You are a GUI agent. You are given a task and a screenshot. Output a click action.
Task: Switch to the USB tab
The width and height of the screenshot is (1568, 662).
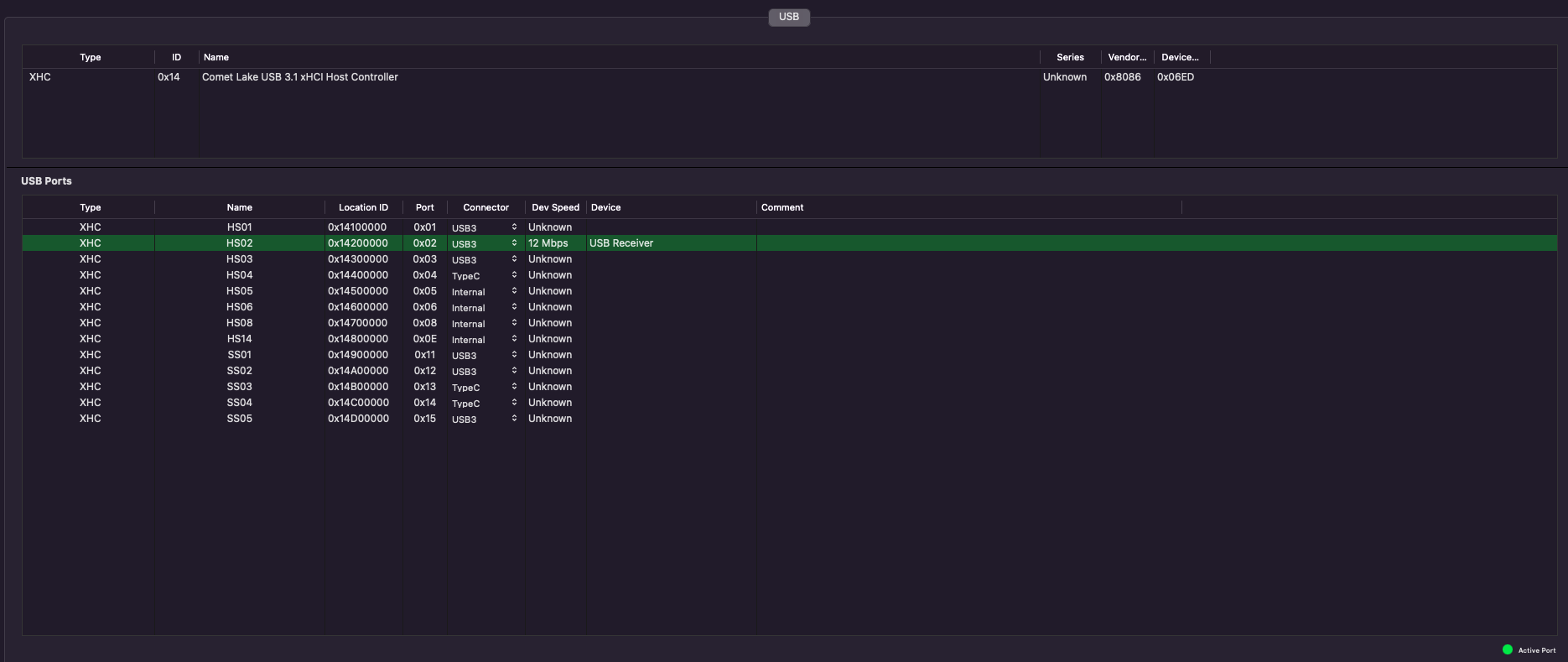click(x=788, y=17)
